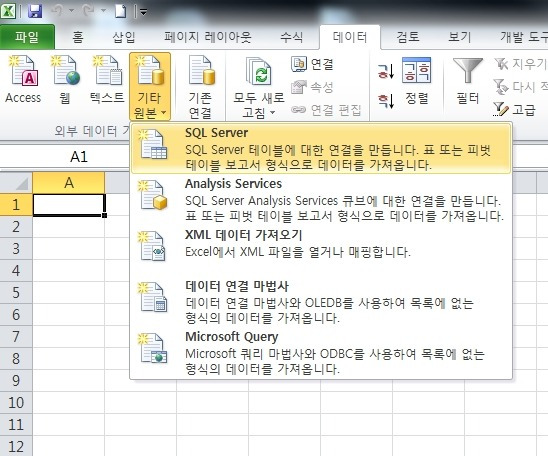This screenshot has height=456, width=548.
Task: Select row 8 header
Action: pyautogui.click(x=16, y=359)
